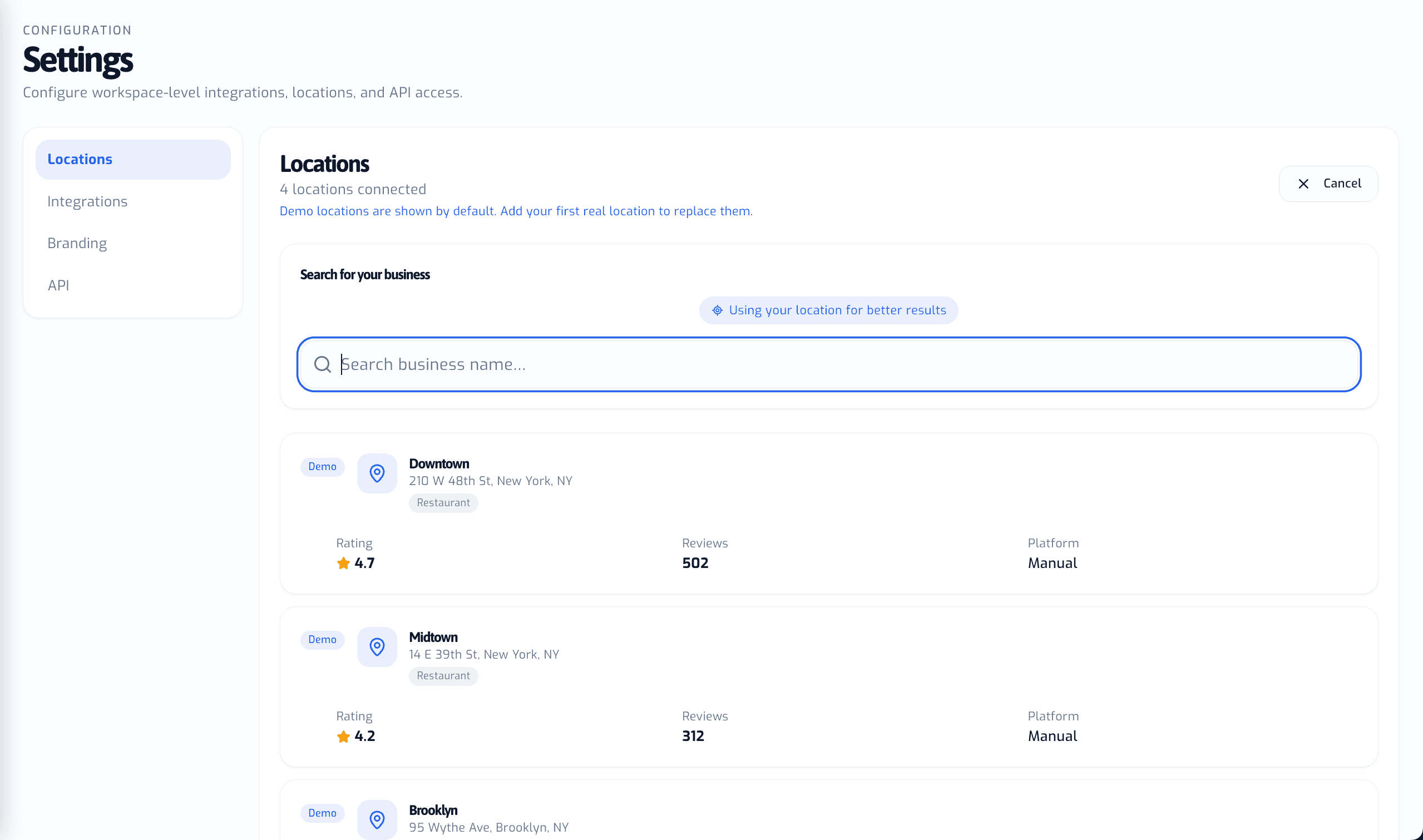1423x840 pixels.
Task: Click the Midtown map pin icon
Action: click(377, 646)
